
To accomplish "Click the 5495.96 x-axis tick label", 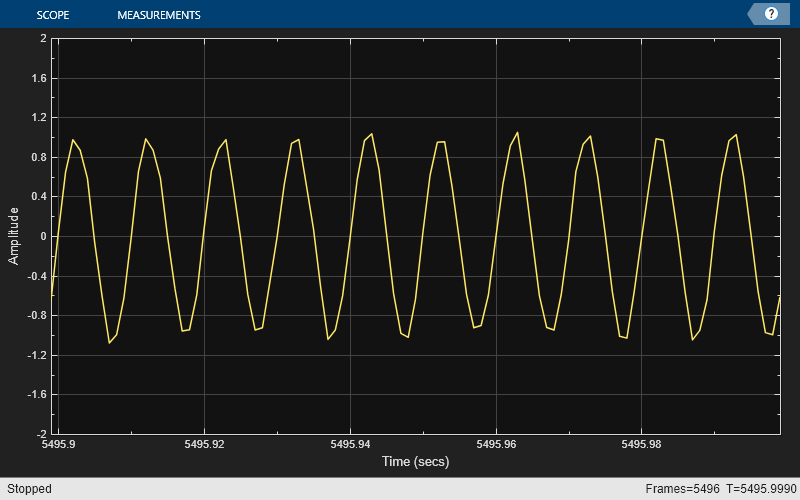I will [x=496, y=444].
